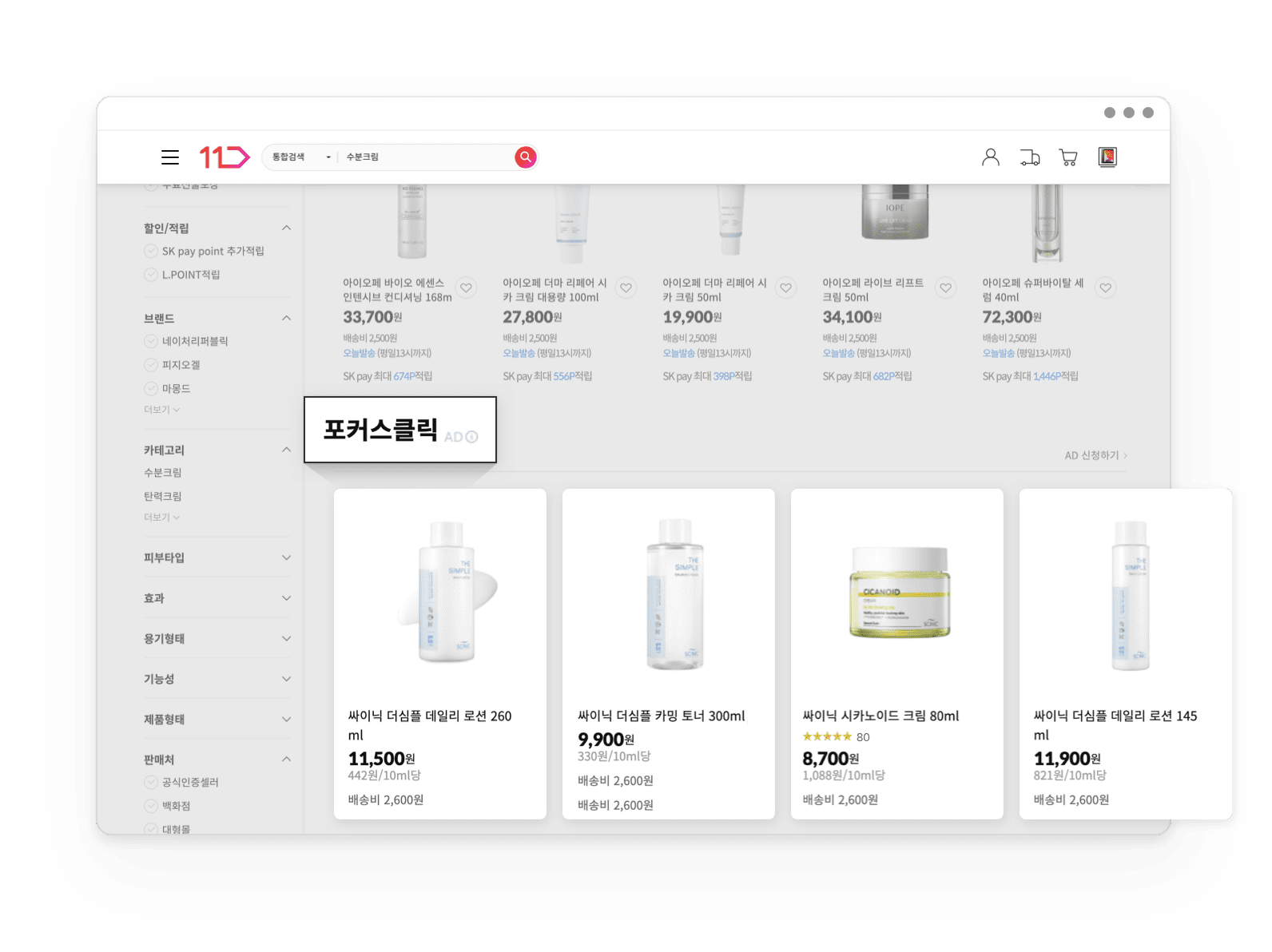1272x952 pixels.
Task: Show more brands with 더보기 under 브랜드
Action: [161, 410]
